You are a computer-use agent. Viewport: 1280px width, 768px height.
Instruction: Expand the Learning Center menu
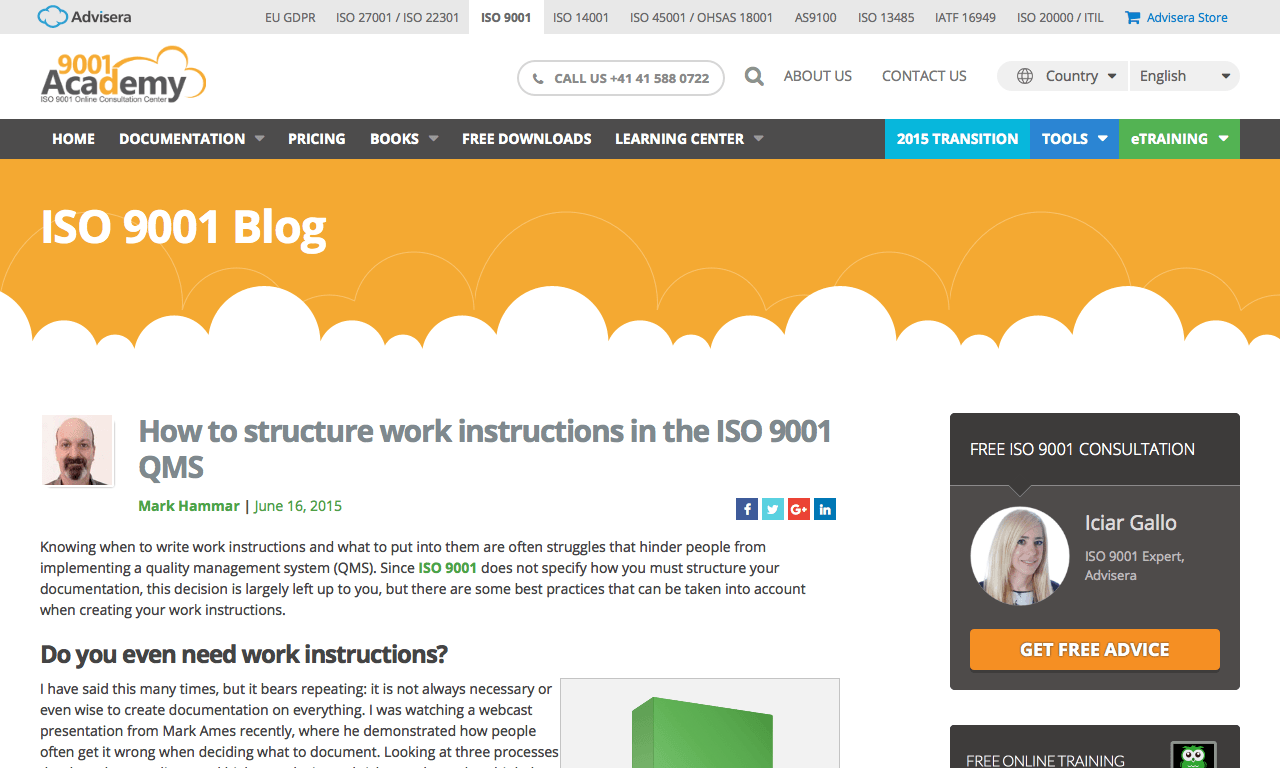pos(689,139)
